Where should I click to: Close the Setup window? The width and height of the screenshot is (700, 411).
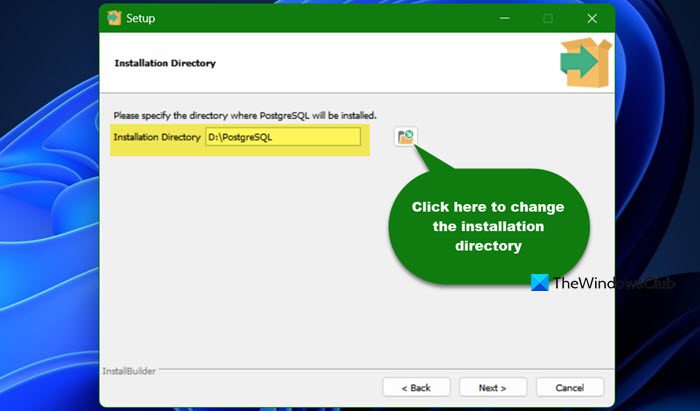pos(592,18)
